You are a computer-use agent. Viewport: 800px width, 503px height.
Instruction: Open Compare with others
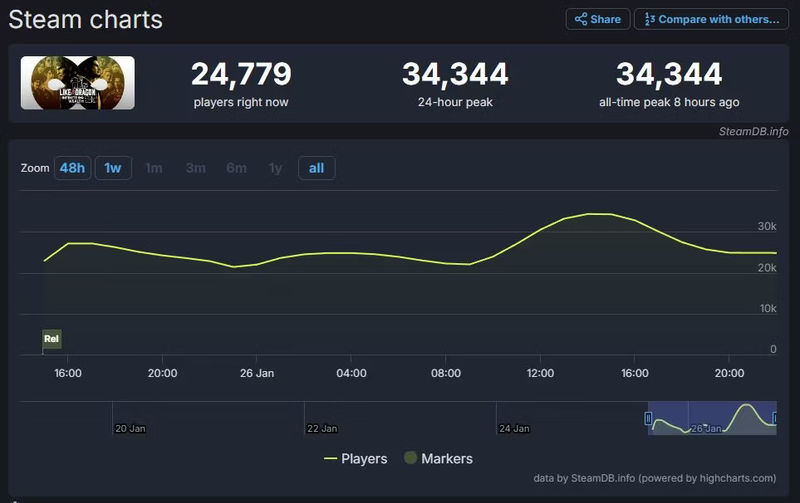pos(711,19)
